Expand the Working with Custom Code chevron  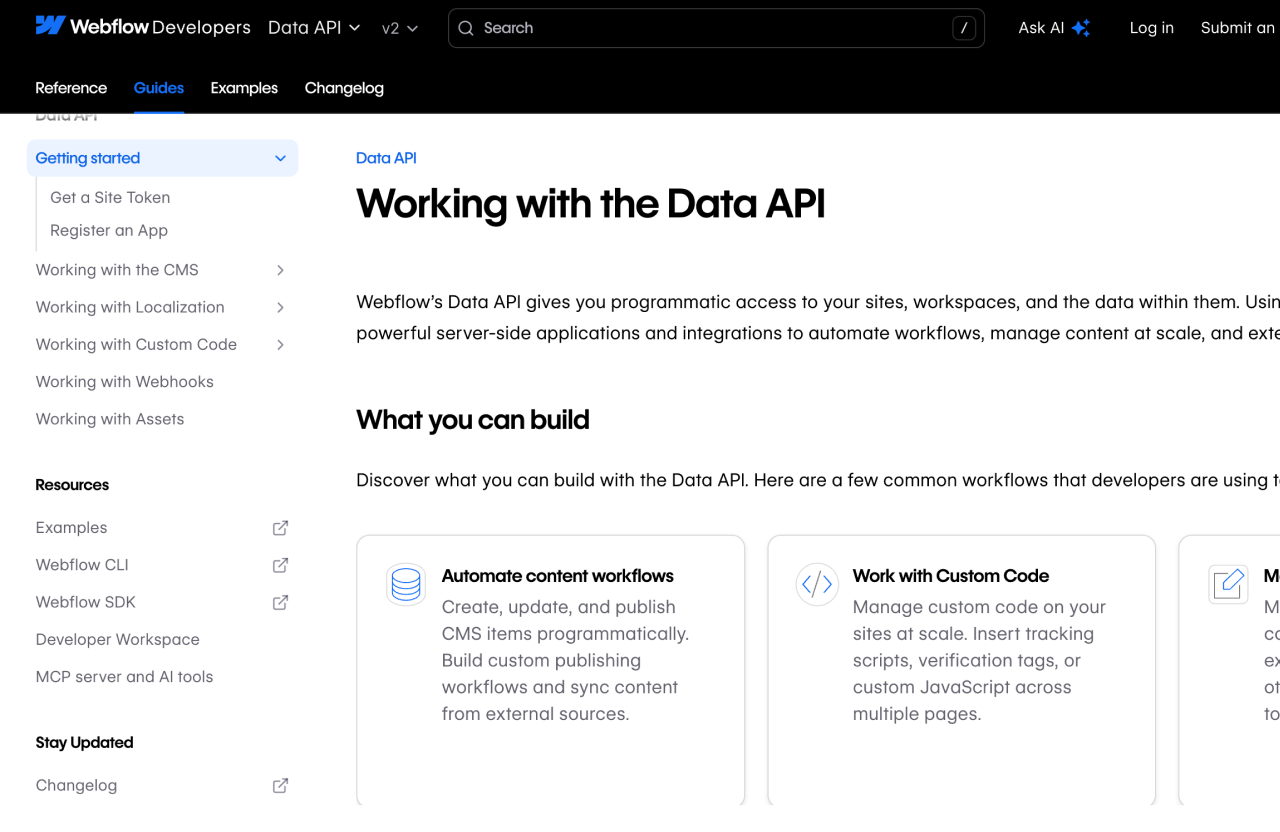click(281, 345)
